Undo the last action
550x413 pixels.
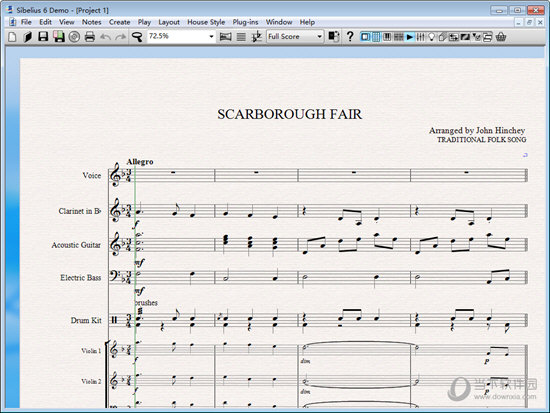pyautogui.click(x=105, y=36)
